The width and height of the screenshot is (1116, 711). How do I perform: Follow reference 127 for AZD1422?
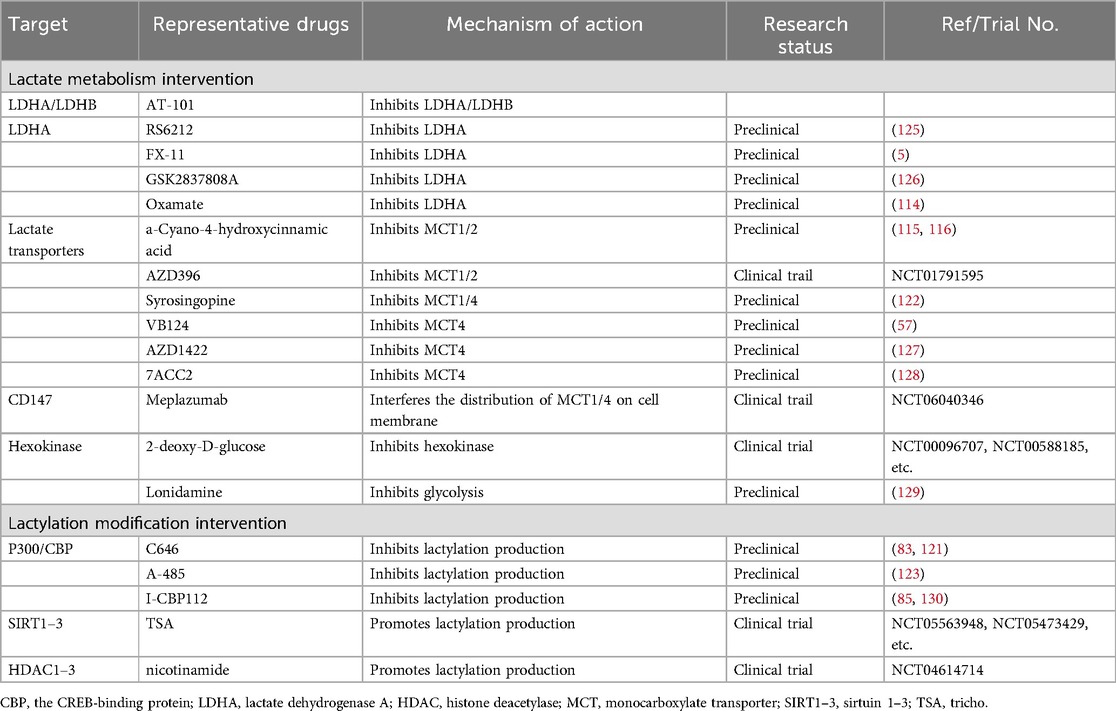click(908, 350)
